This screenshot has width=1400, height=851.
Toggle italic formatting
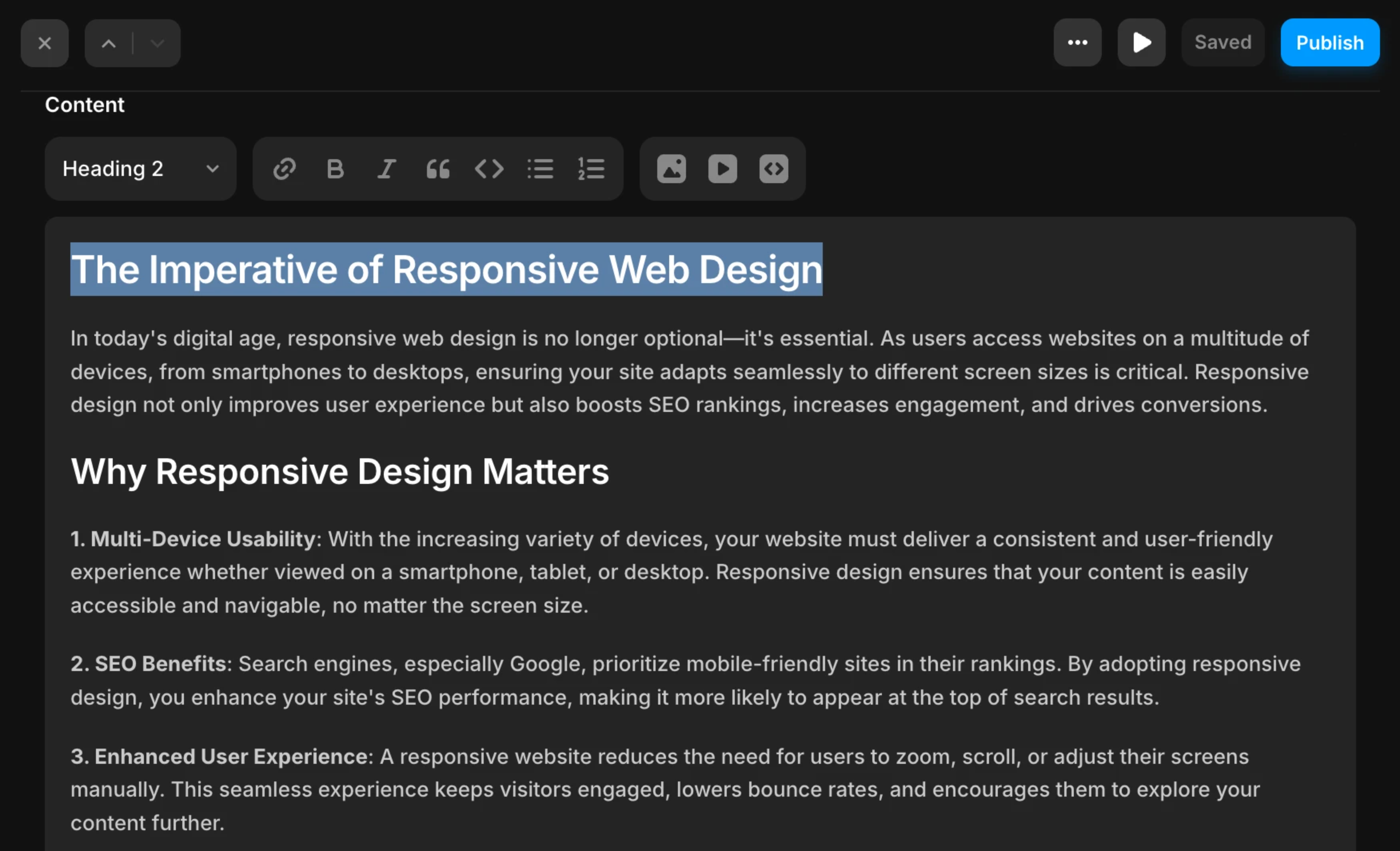click(386, 169)
